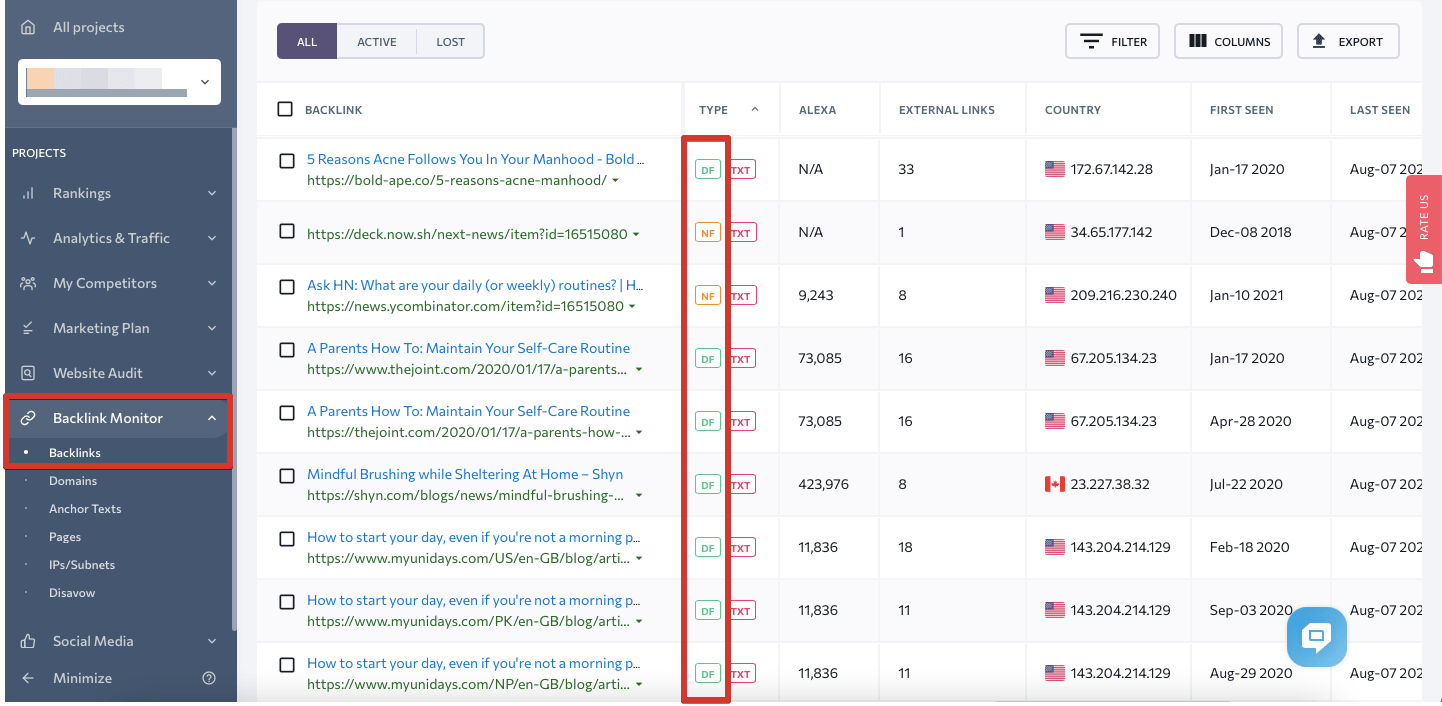Open the help question mark icon
Viewport: 1442px width, 706px height.
pos(209,678)
